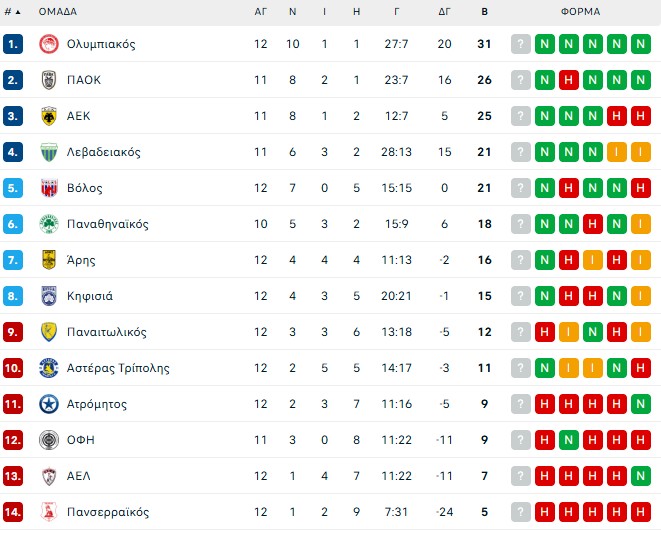Viewport: 661px width, 535px height.
Task: Open the Βόλος team link
Action: tap(85, 188)
